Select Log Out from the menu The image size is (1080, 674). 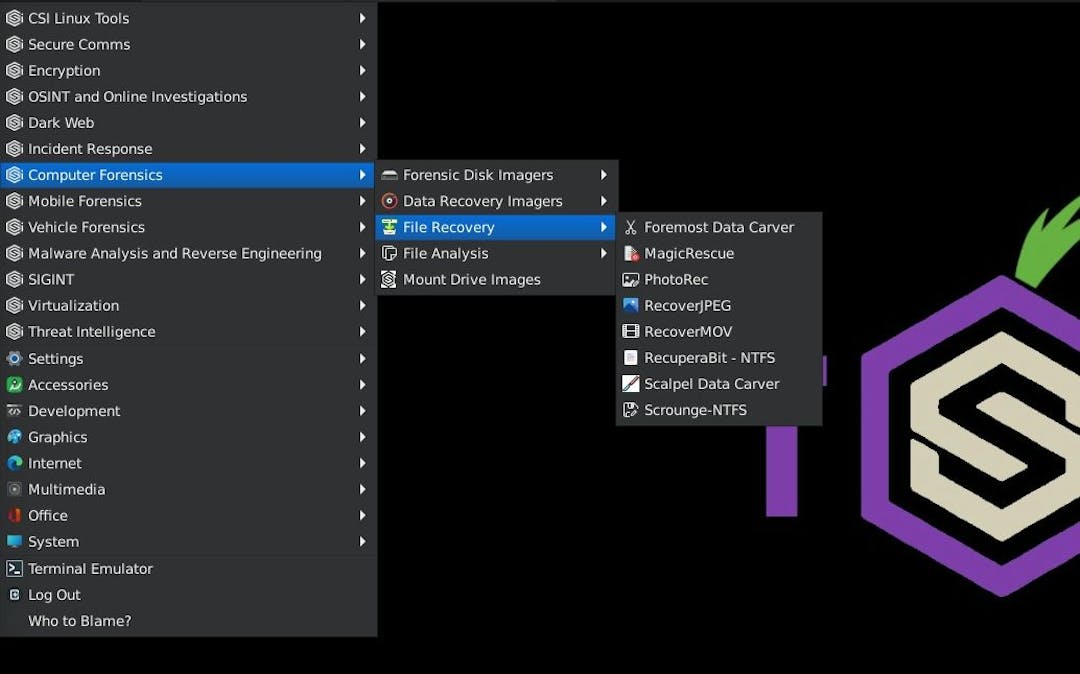(54, 595)
